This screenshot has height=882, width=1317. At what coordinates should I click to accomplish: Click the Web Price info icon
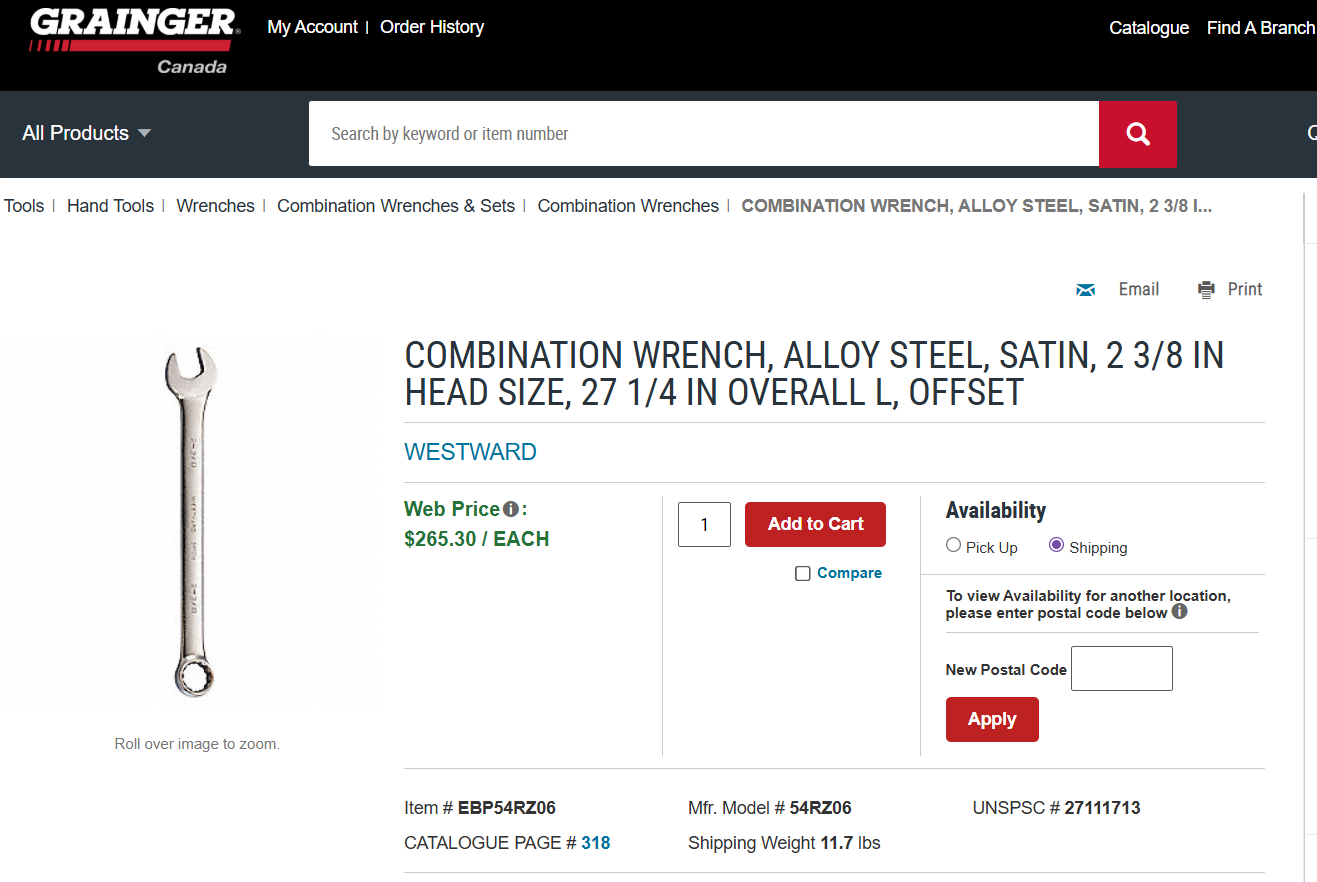tap(510, 509)
